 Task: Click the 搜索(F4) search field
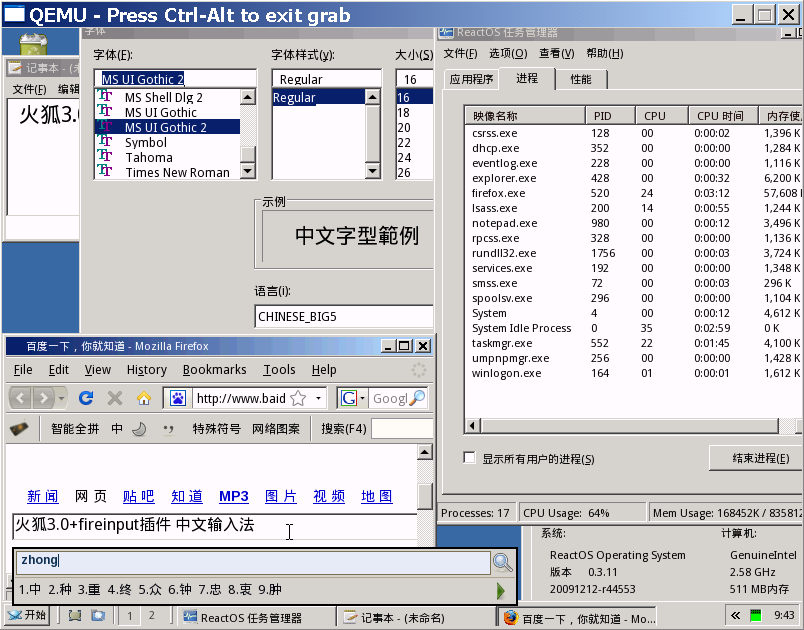pos(403,429)
